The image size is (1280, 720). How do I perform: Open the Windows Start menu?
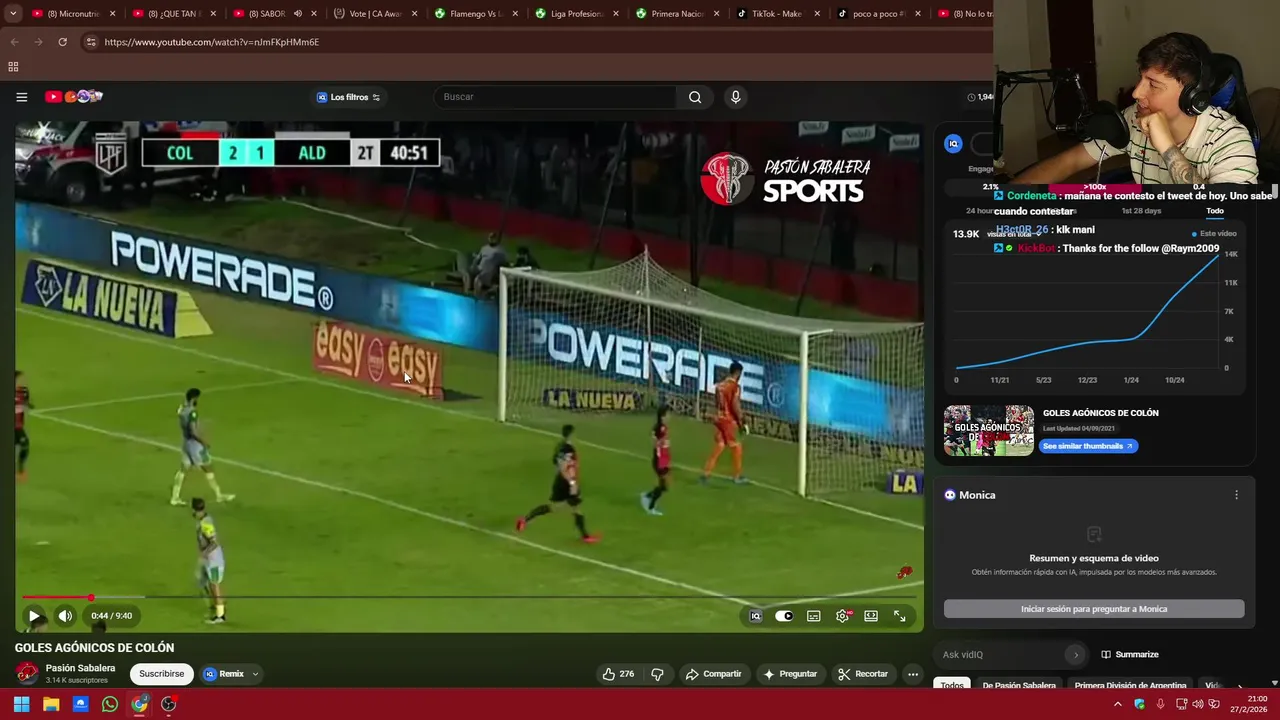point(21,704)
